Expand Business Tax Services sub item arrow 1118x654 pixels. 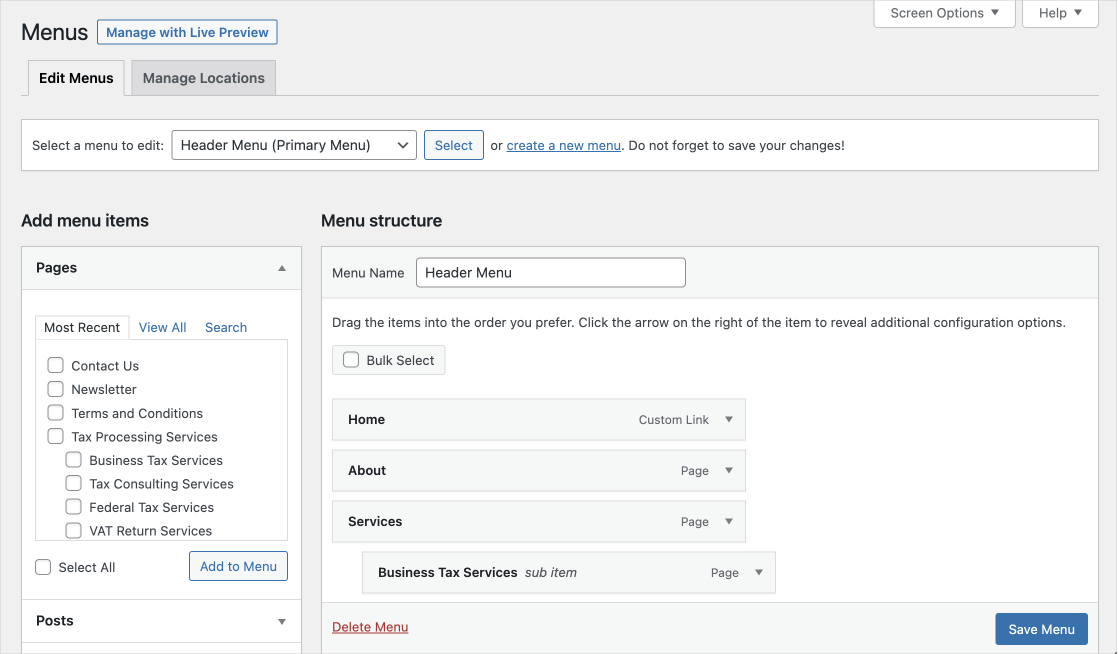759,573
